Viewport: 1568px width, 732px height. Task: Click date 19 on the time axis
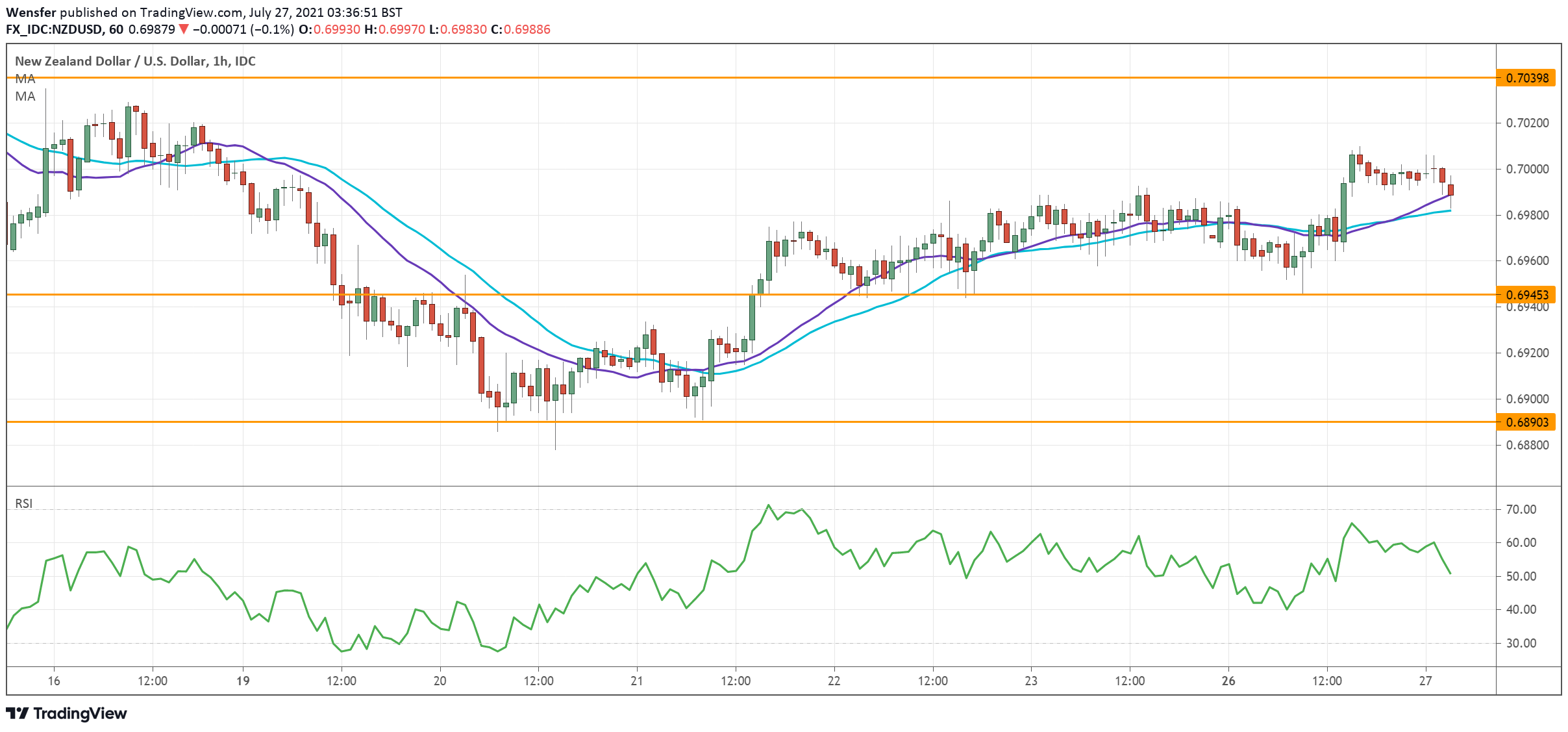[243, 681]
